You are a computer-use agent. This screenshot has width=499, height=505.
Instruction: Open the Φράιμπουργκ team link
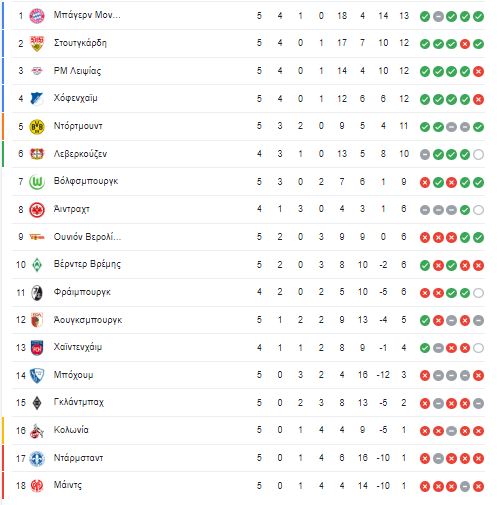click(x=82, y=292)
